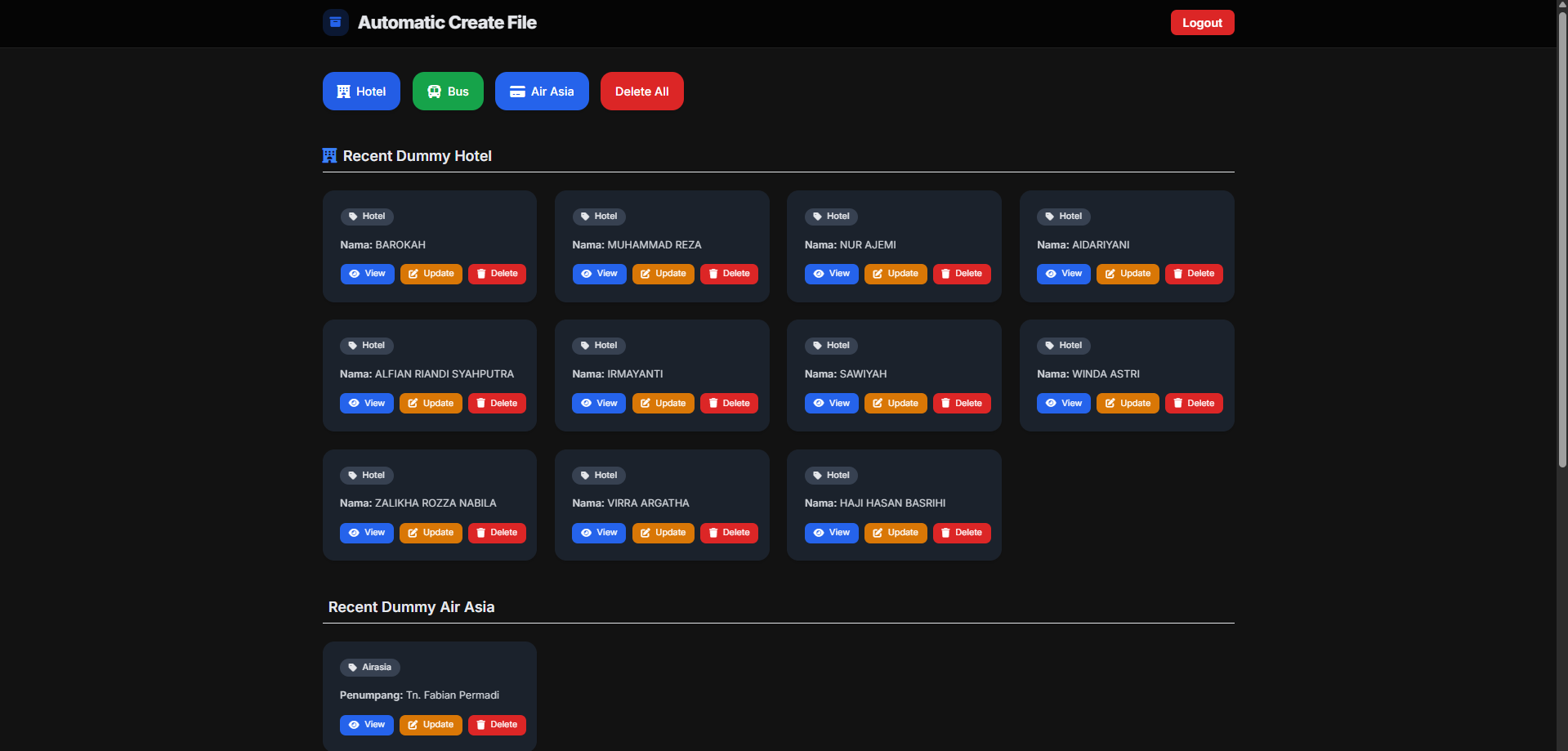
Task: Update the ZALIKHA ROZZA NABILA entry
Action: point(431,533)
